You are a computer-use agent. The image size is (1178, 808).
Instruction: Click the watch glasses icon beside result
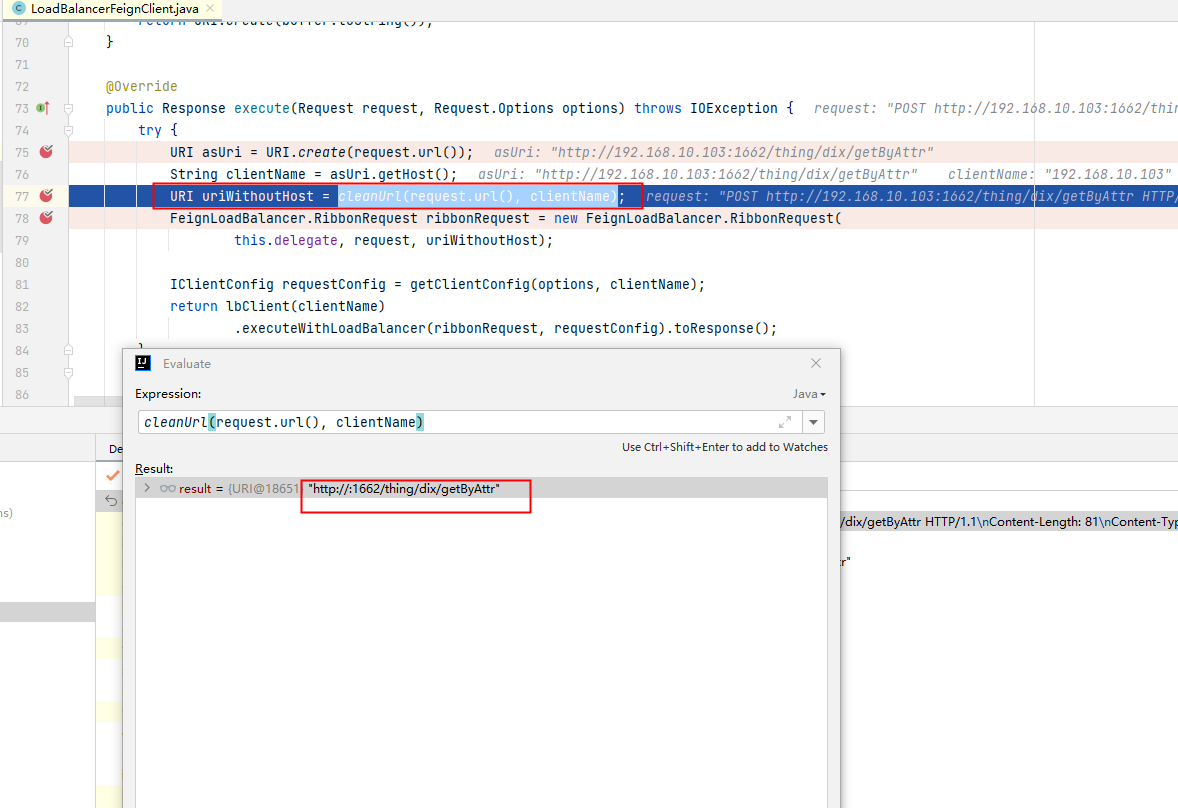[x=166, y=488]
